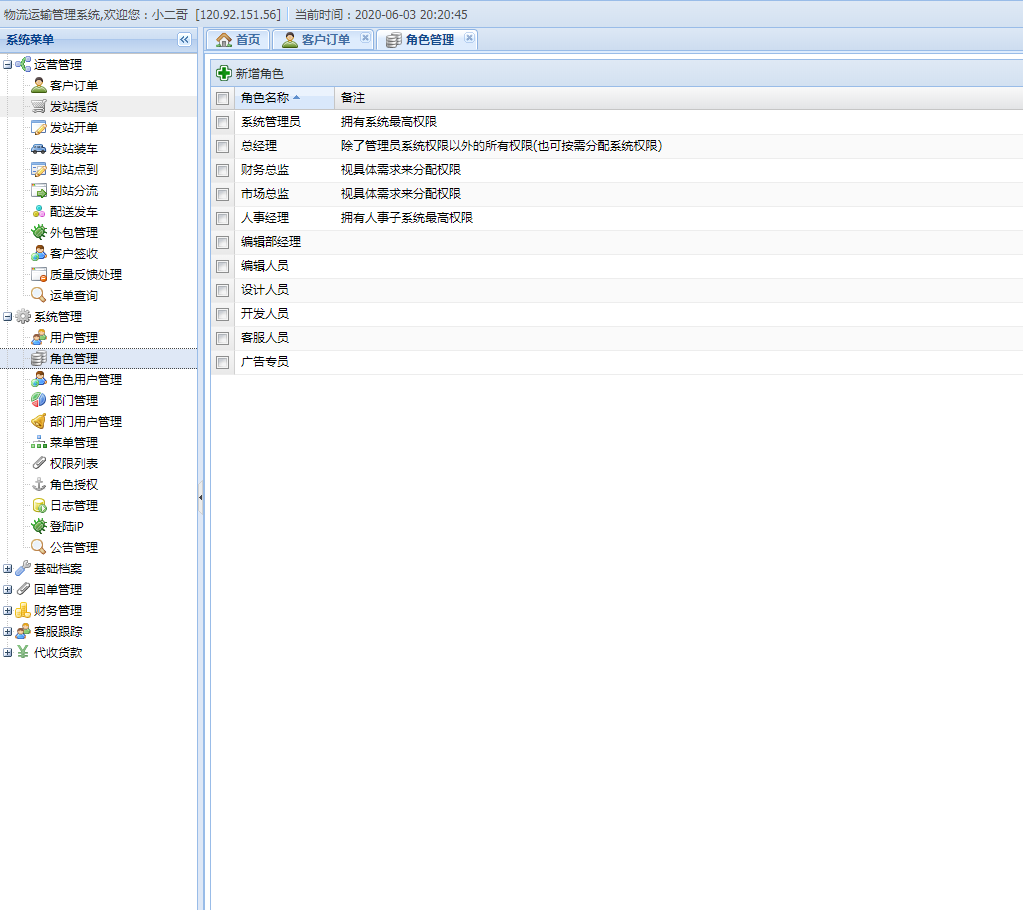The image size is (1023, 910).
Task: Expand the 代收货款 tree node
Action: 8,652
